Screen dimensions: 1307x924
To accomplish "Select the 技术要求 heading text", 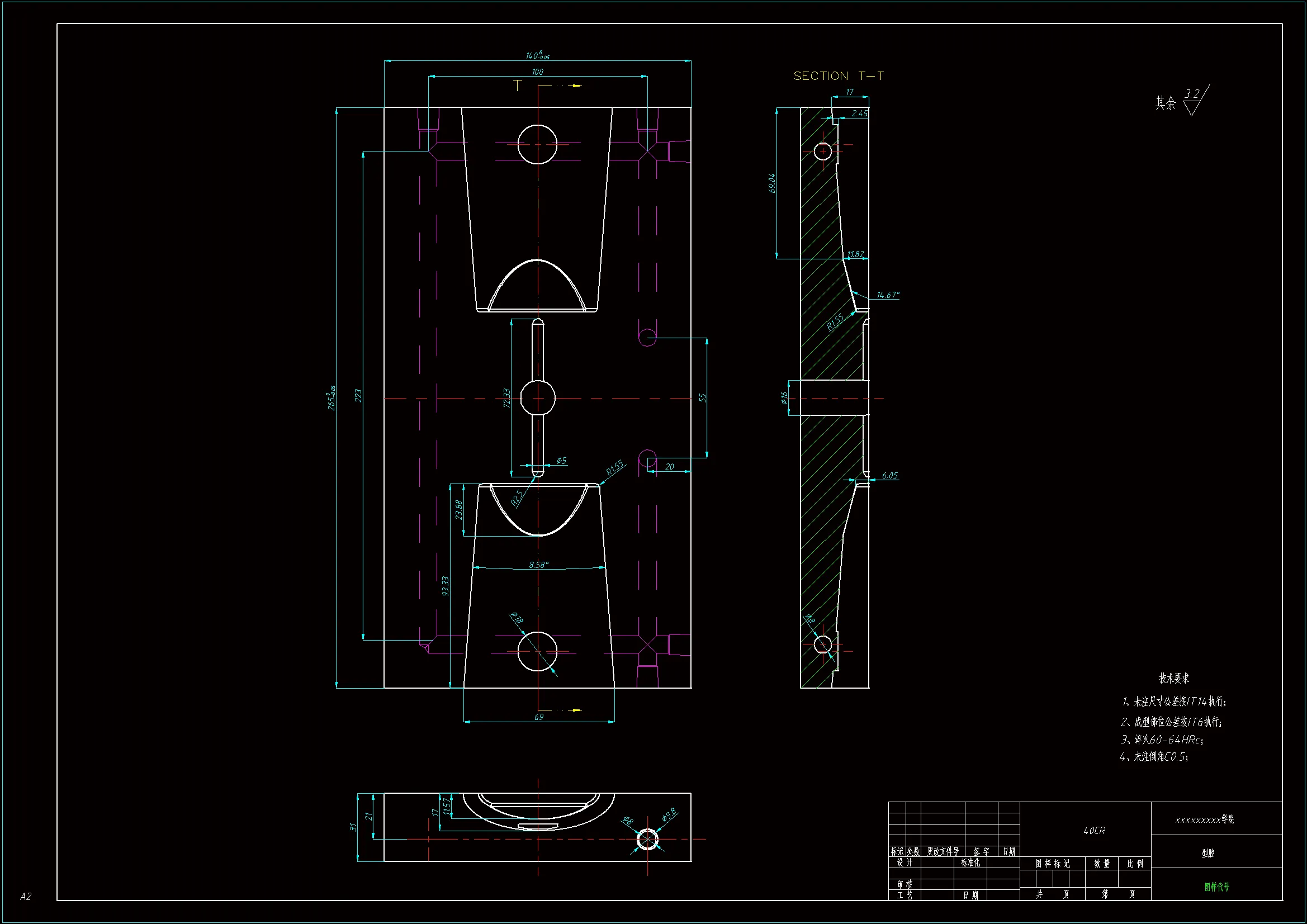I will coord(1174,678).
